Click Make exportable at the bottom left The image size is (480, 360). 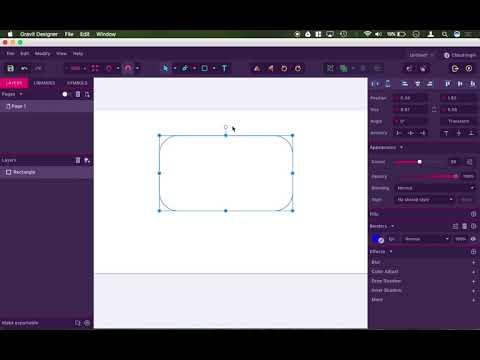20,323
